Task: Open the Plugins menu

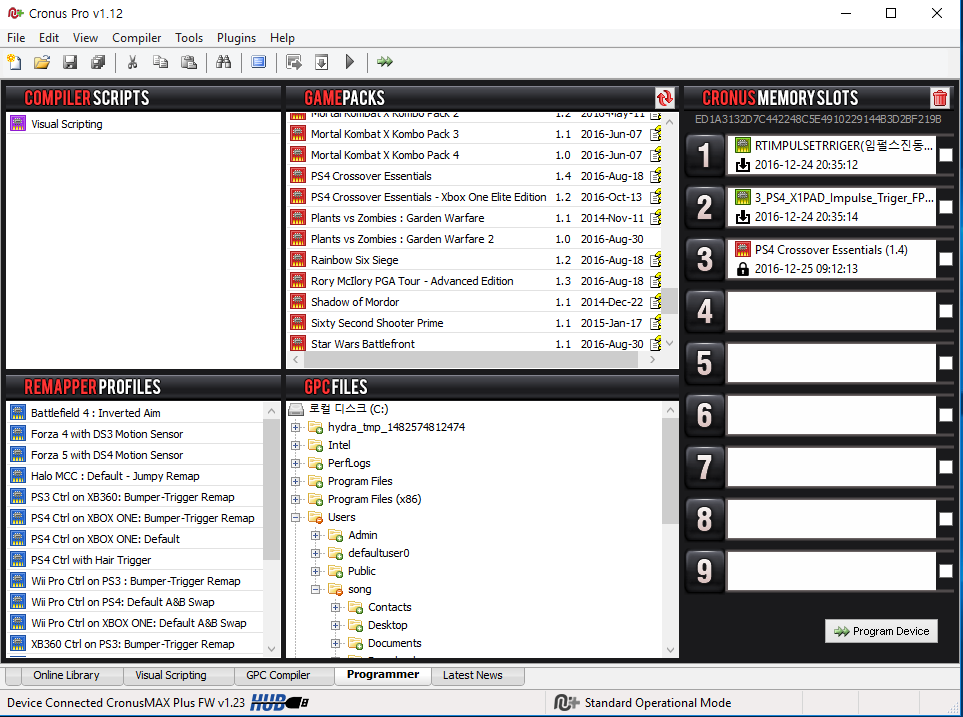Action: tap(236, 37)
